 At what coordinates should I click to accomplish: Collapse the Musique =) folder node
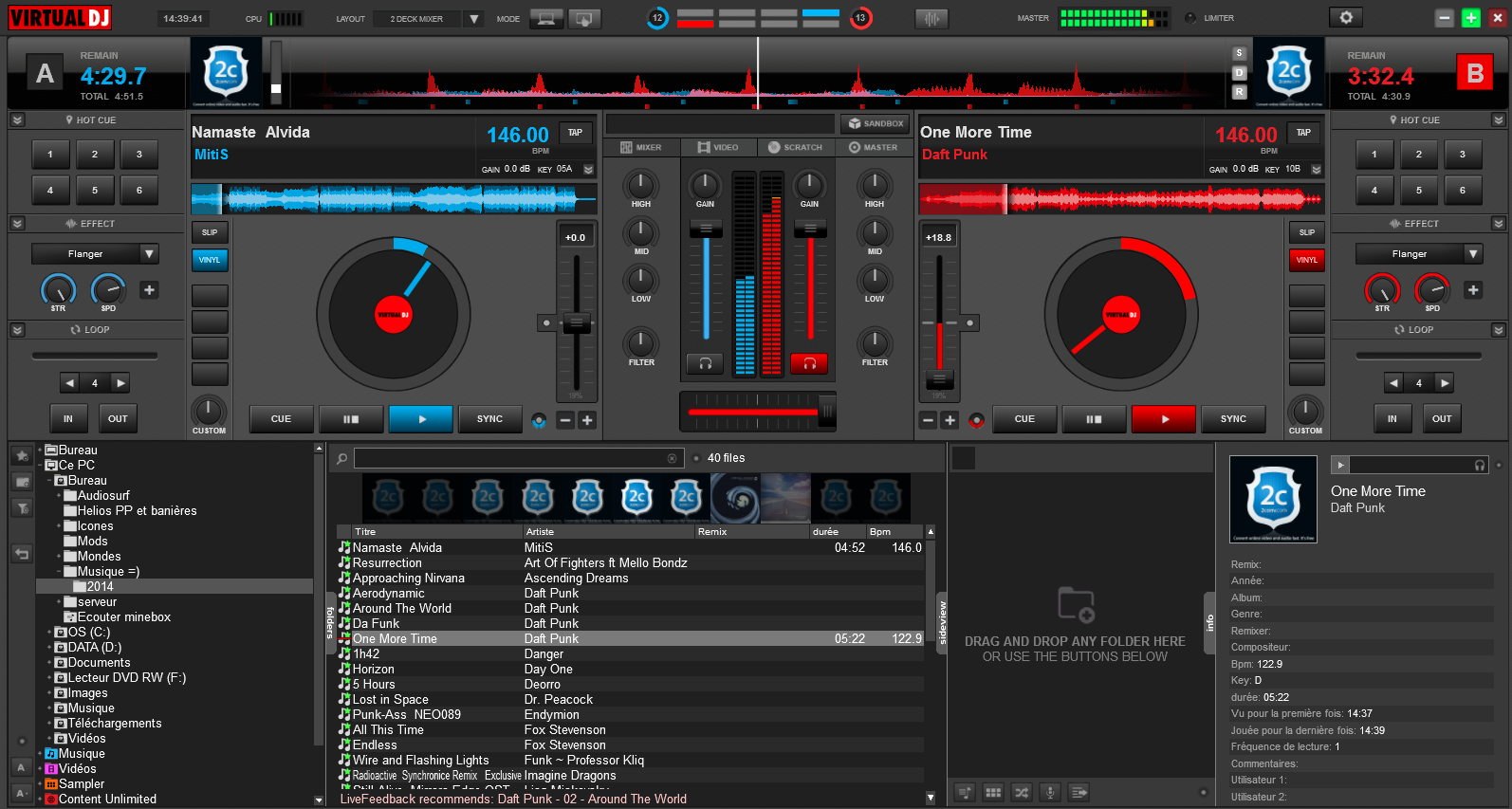point(59,572)
